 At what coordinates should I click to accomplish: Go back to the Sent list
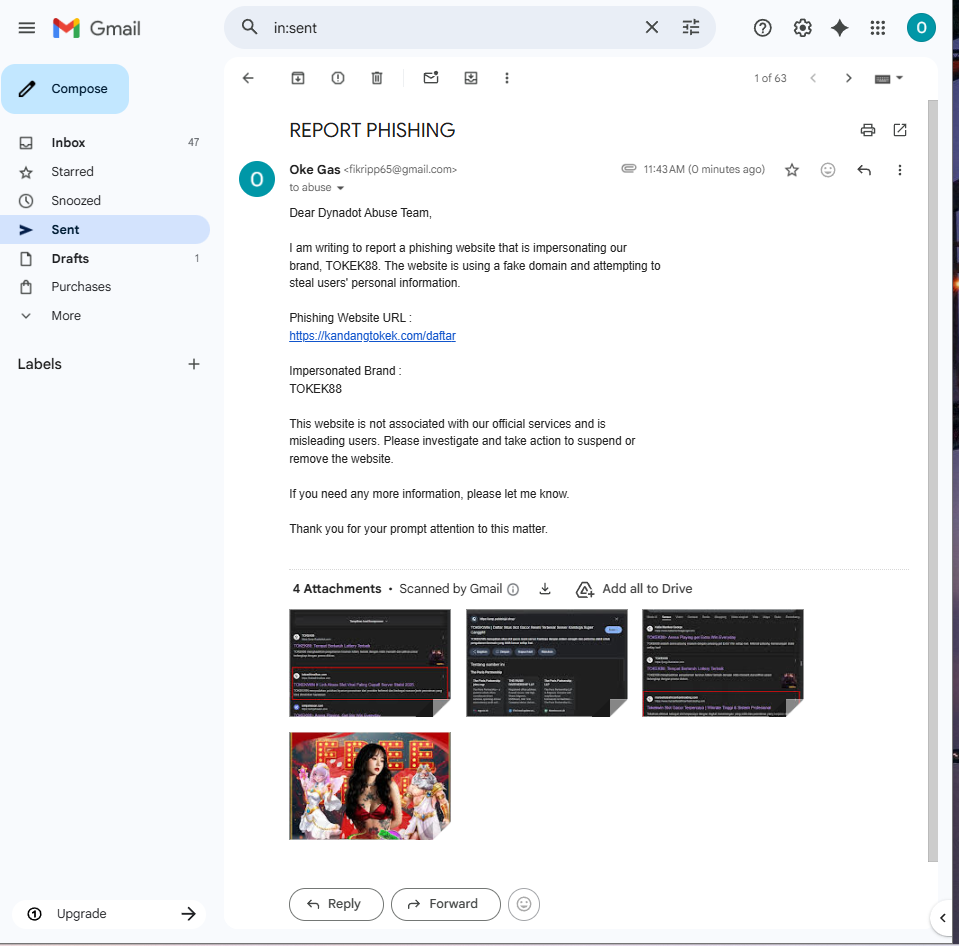248,78
